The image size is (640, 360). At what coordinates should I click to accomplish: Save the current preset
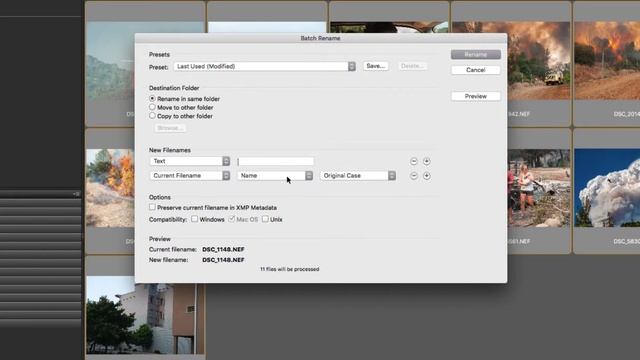coord(376,66)
